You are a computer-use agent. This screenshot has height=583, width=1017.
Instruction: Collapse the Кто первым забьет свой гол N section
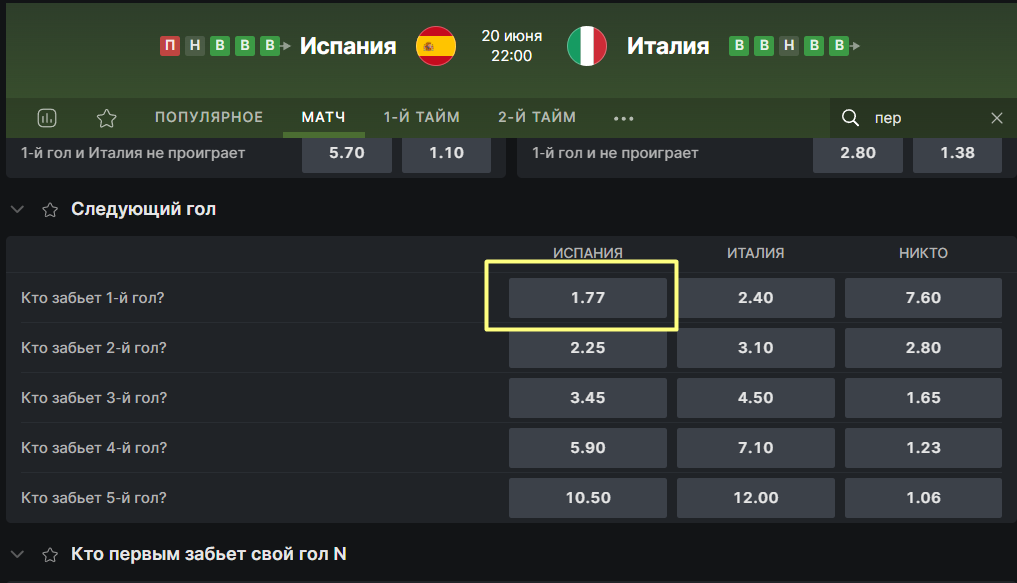tap(18, 554)
